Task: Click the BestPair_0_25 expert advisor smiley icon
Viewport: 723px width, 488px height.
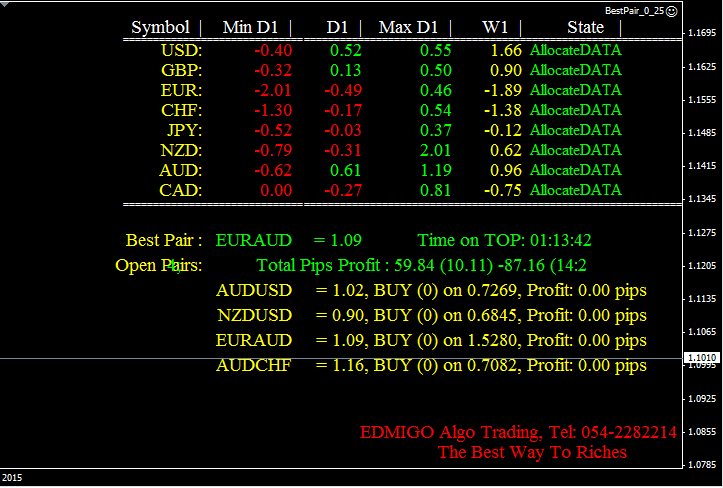Action: point(672,11)
